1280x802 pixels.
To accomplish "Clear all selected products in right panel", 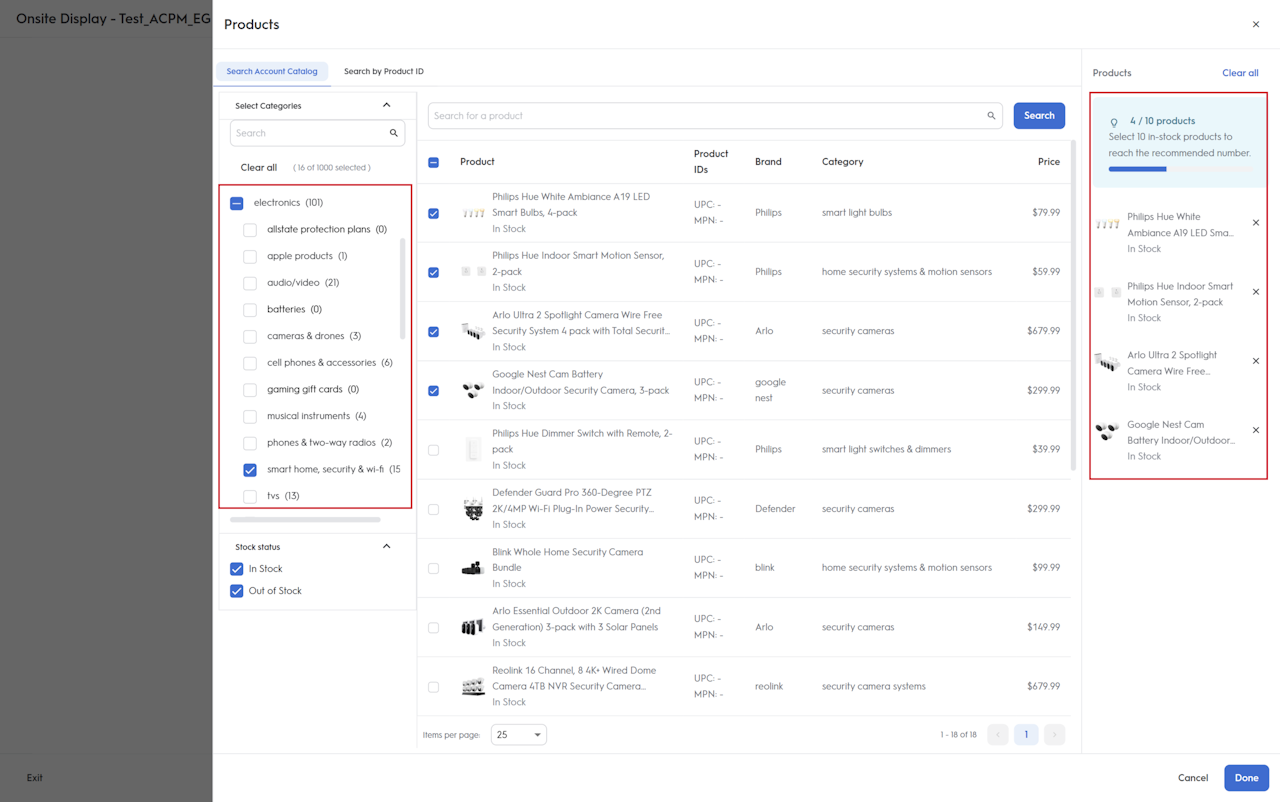I will click(x=1240, y=73).
